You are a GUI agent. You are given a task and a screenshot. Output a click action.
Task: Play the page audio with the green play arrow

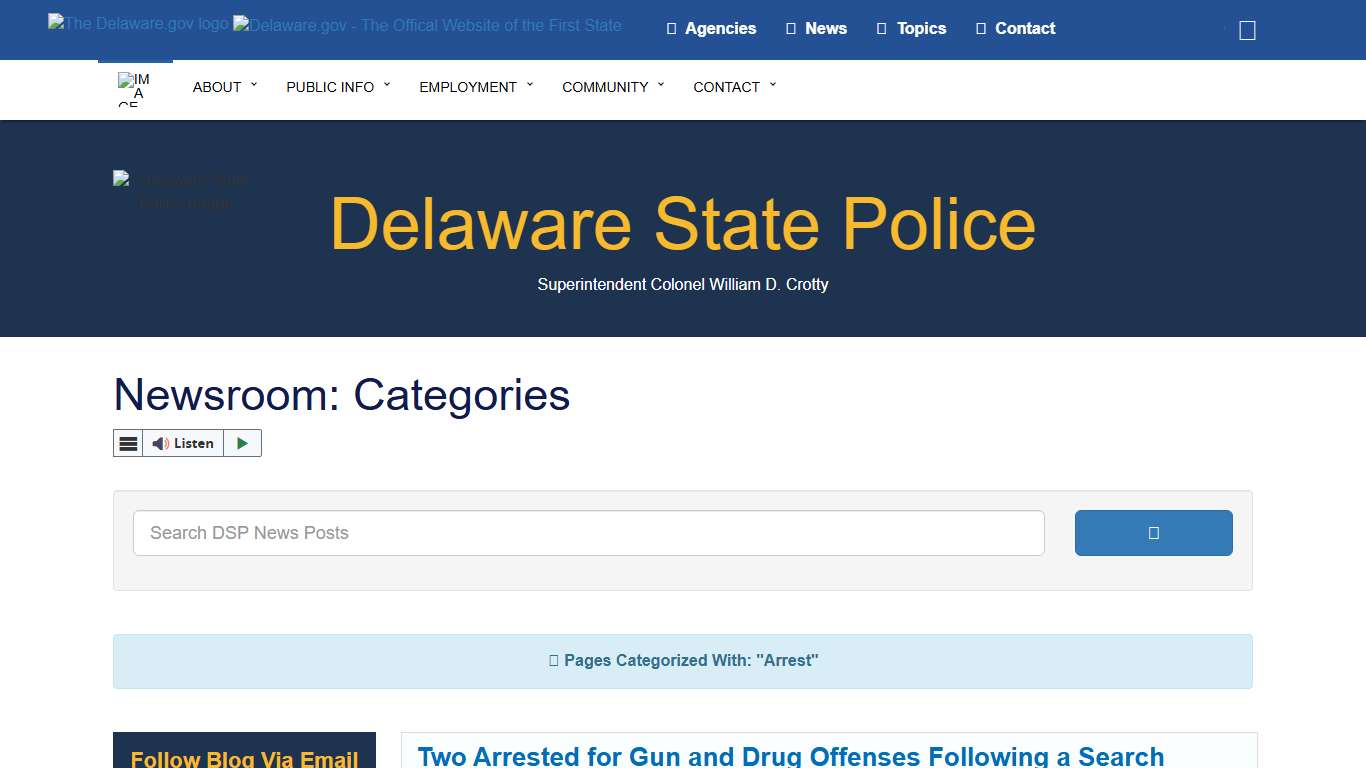[x=242, y=443]
